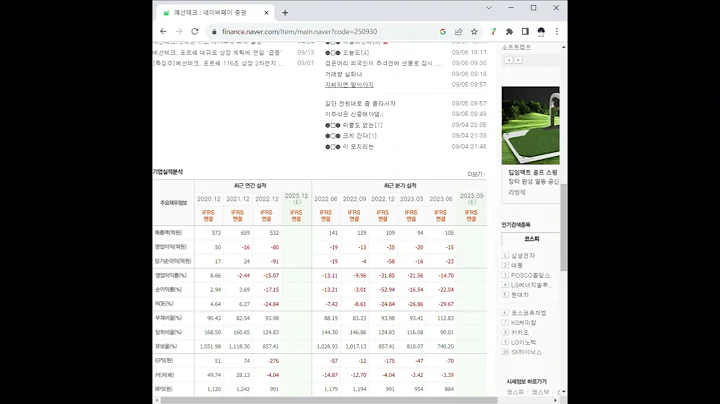This screenshot has width=720, height=404.
Task: Click the 2020.12 sales value 573
Action: [216, 233]
